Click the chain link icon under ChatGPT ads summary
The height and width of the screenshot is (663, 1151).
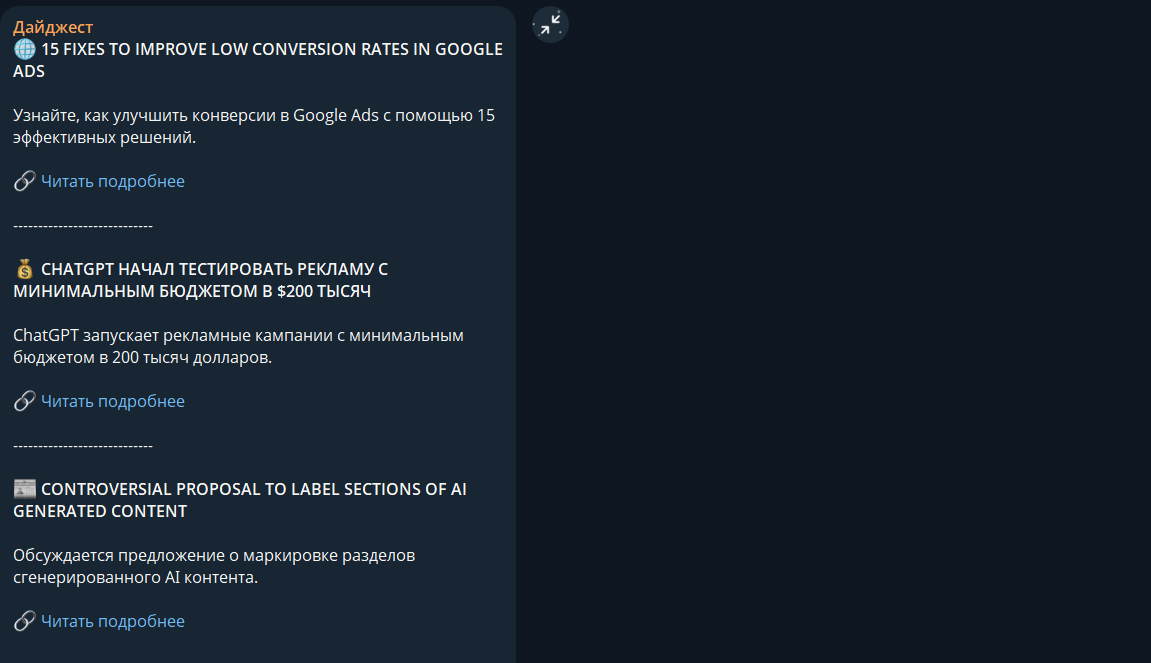point(25,401)
